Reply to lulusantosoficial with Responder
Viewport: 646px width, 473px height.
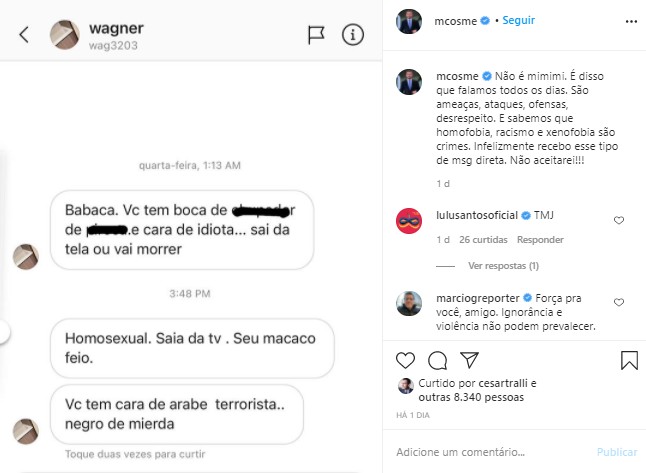pyautogui.click(x=540, y=240)
